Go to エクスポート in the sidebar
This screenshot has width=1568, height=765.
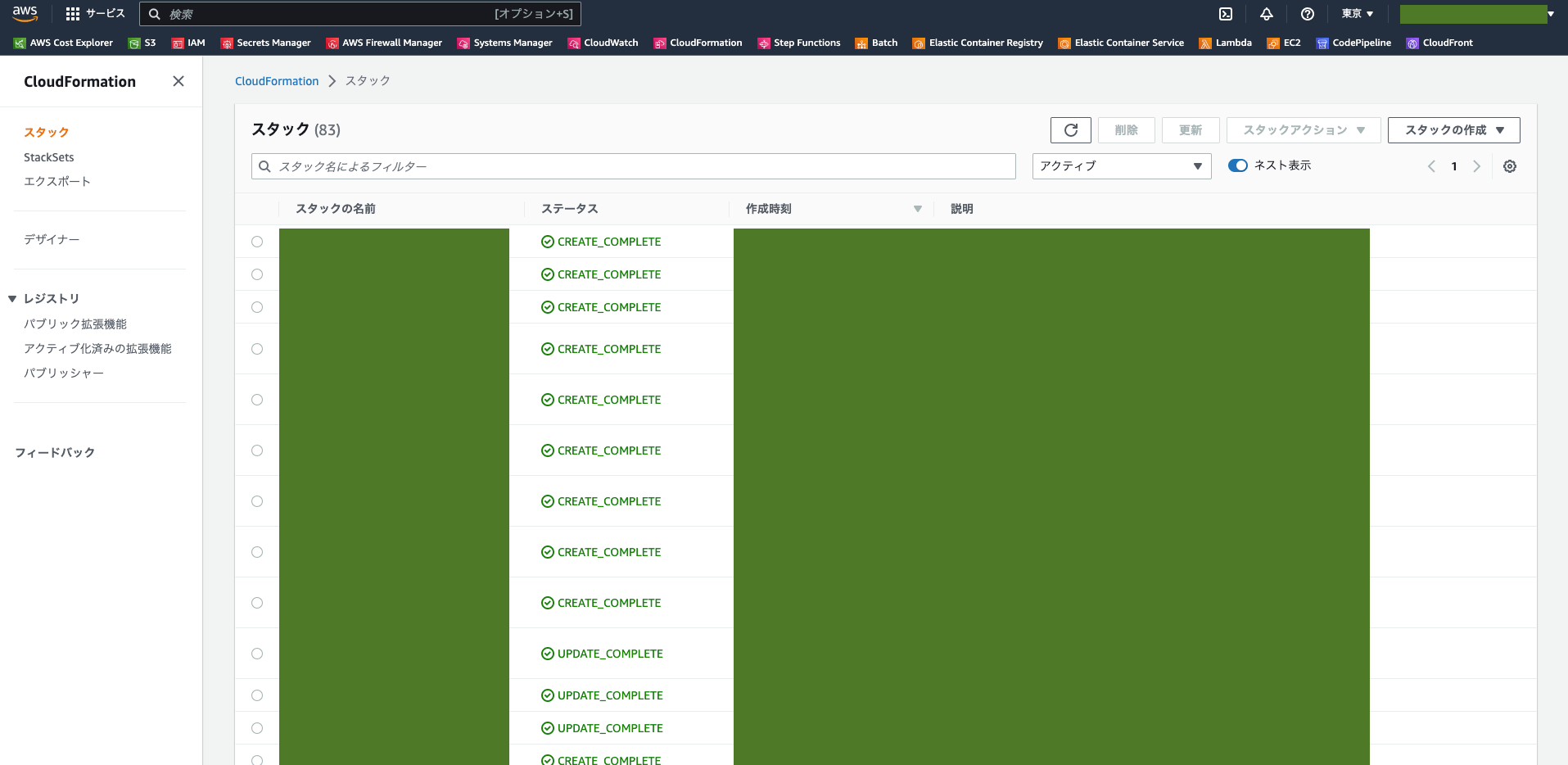click(57, 181)
